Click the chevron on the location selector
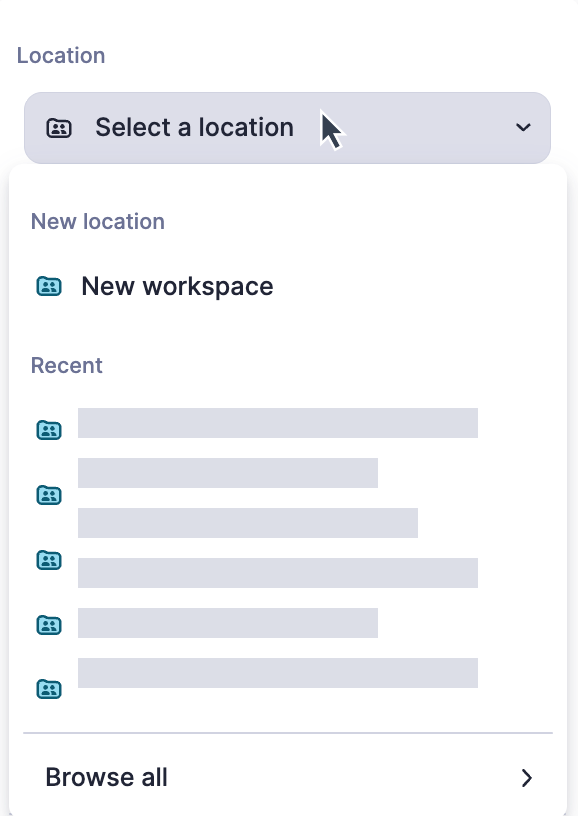Image resolution: width=578 pixels, height=816 pixels. (x=521, y=127)
